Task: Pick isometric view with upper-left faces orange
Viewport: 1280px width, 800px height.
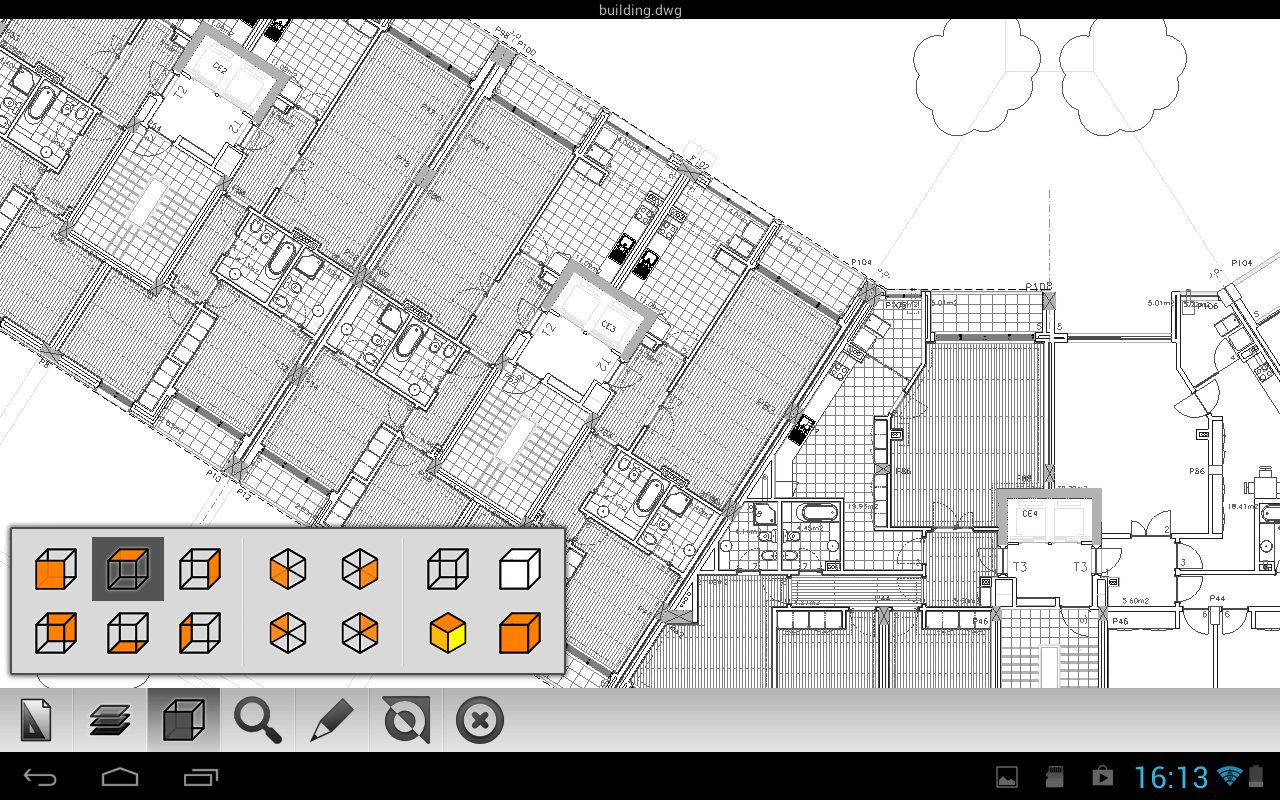Action: click(x=288, y=633)
